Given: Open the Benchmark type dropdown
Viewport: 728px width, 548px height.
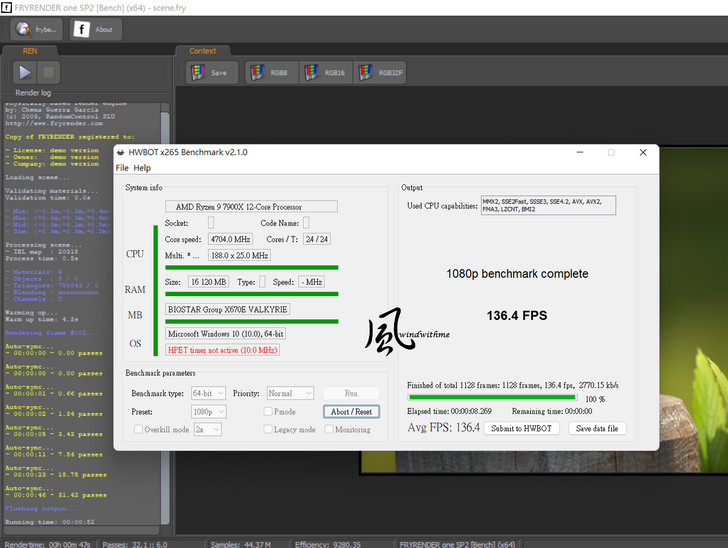Looking at the screenshot, I should tap(208, 394).
